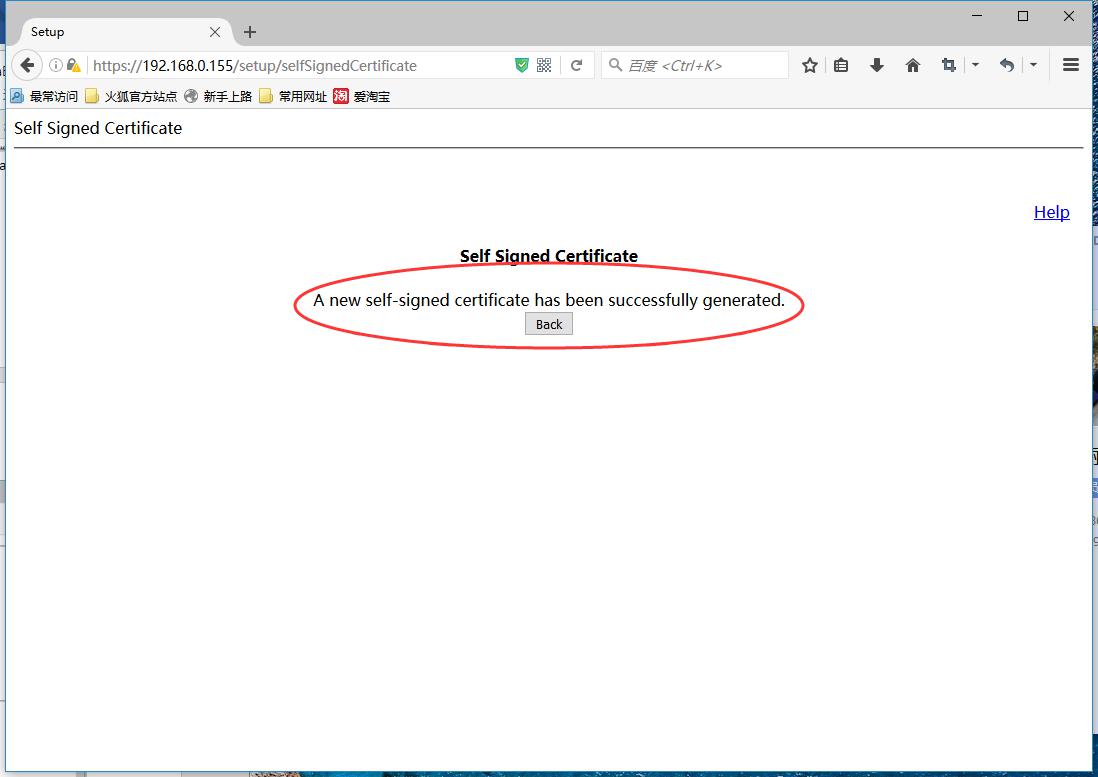1098x777 pixels.
Task: Open the 爱淘宝 bookmark
Action: pyautogui.click(x=361, y=96)
